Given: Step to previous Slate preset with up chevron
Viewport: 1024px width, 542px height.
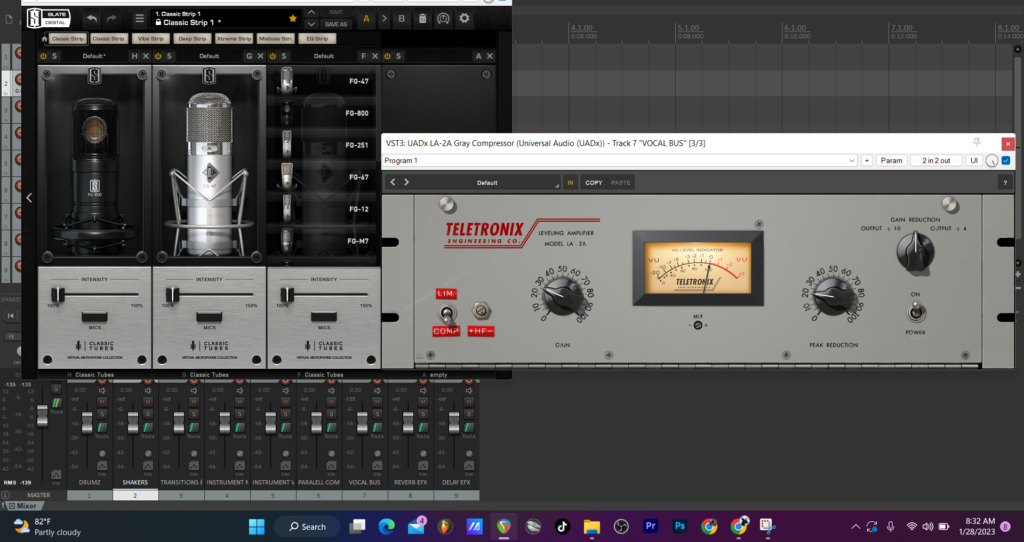Looking at the screenshot, I should (x=312, y=12).
